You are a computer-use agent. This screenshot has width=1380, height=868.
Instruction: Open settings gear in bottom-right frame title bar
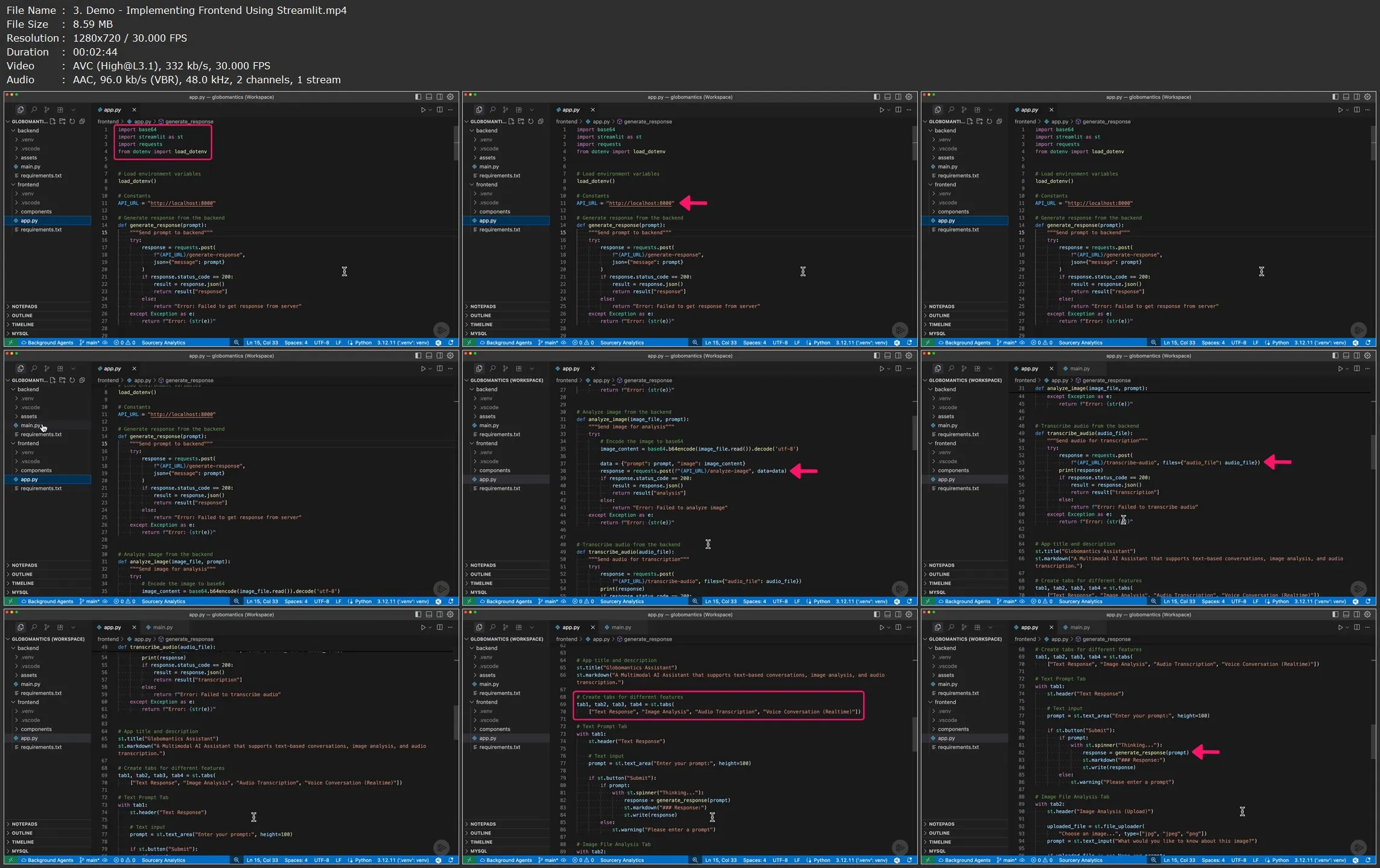pyautogui.click(x=1367, y=614)
